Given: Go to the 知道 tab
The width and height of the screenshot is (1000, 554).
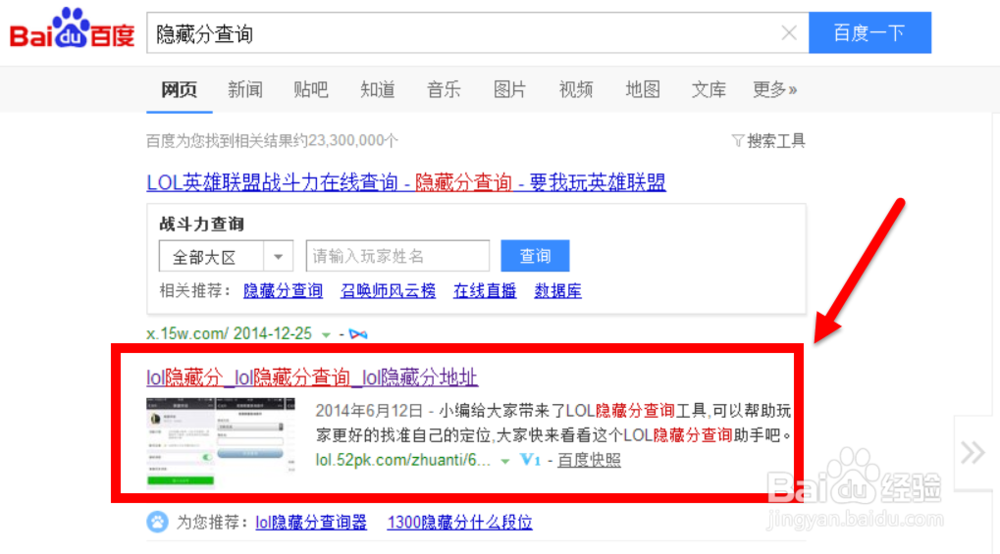Looking at the screenshot, I should 378,90.
